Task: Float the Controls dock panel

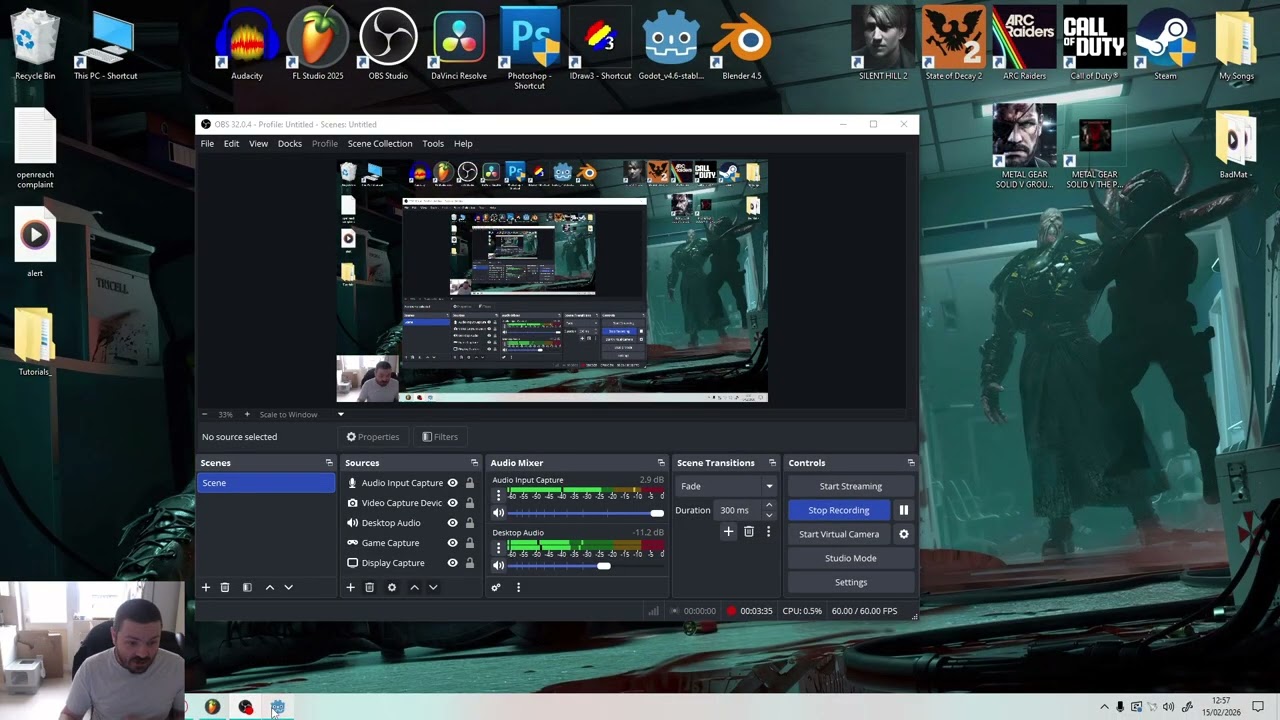Action: pyautogui.click(x=910, y=463)
